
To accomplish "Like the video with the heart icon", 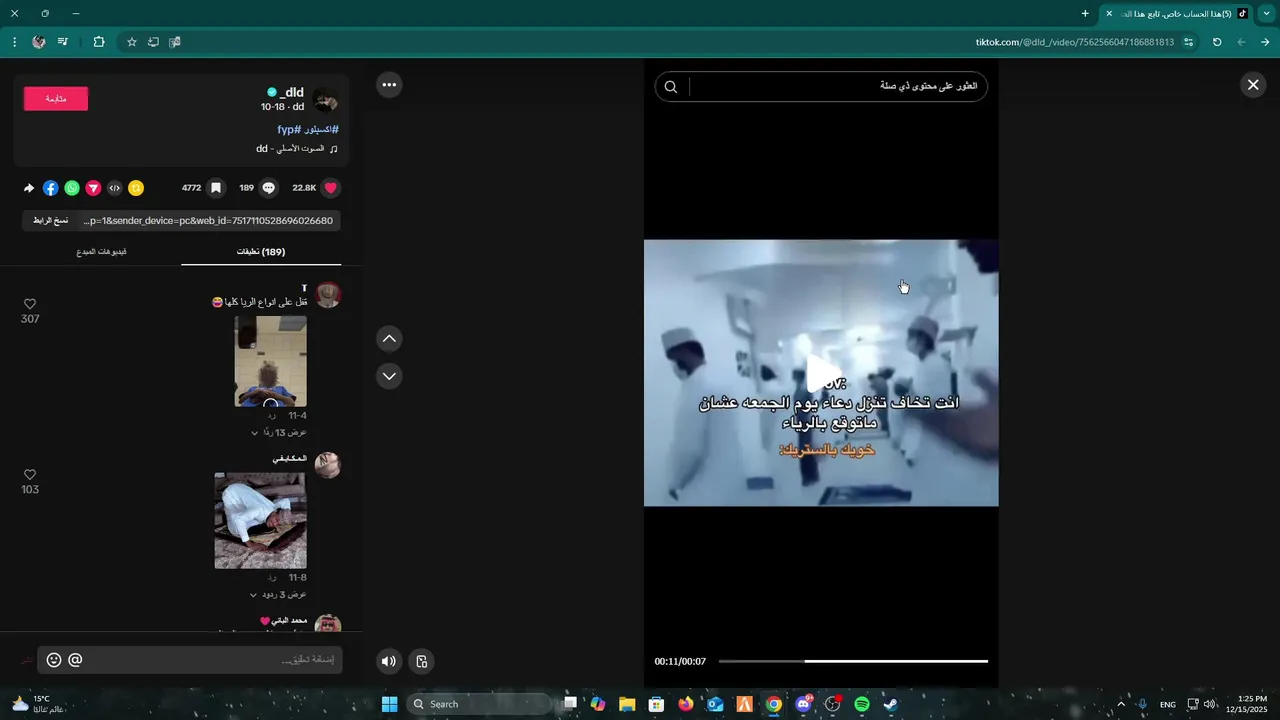I will pyautogui.click(x=331, y=188).
